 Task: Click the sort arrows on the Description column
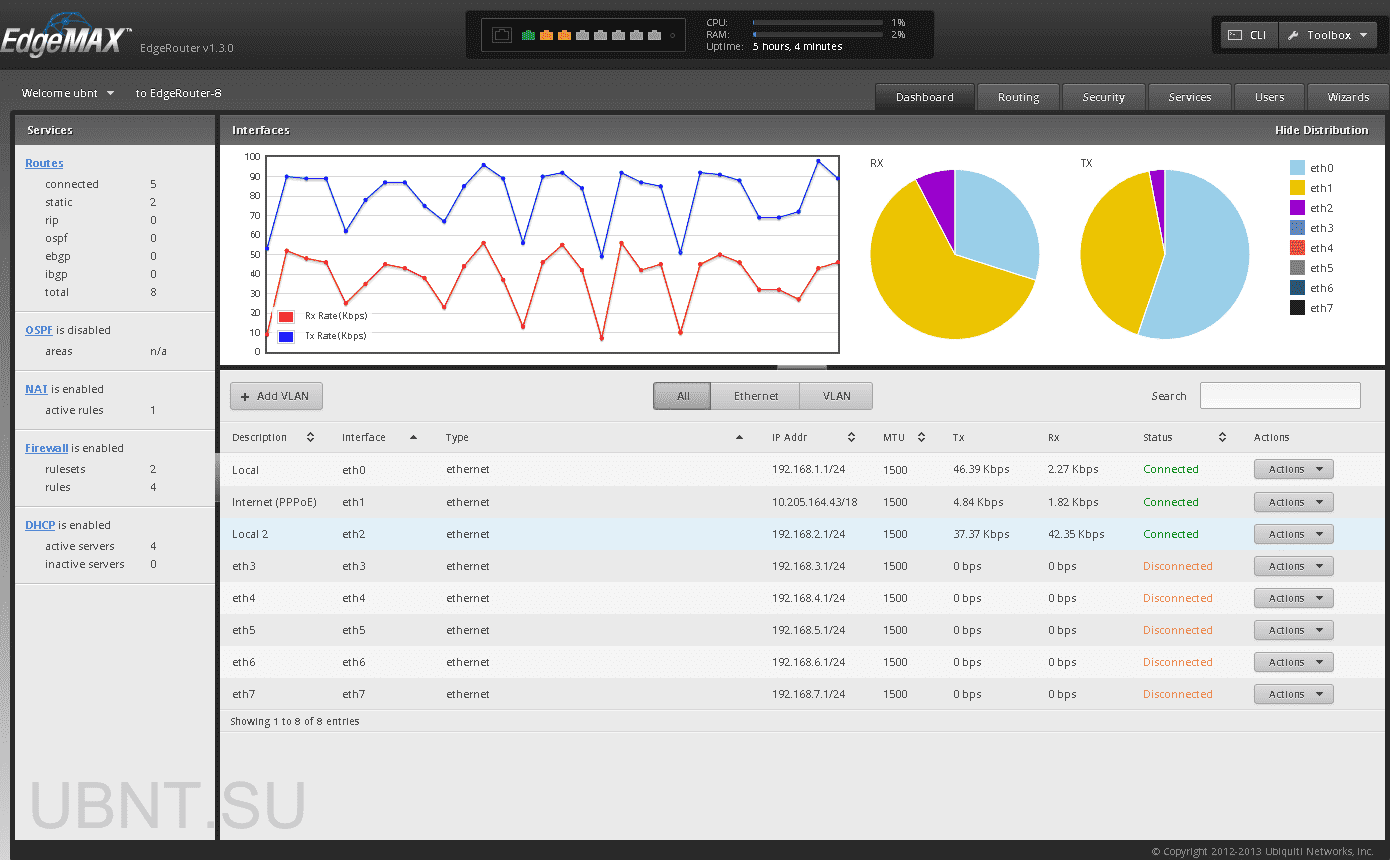pyautogui.click(x=310, y=437)
